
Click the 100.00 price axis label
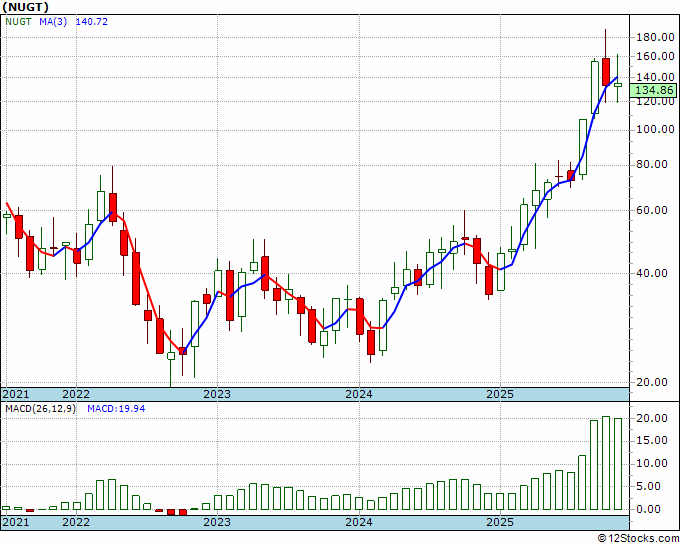655,129
